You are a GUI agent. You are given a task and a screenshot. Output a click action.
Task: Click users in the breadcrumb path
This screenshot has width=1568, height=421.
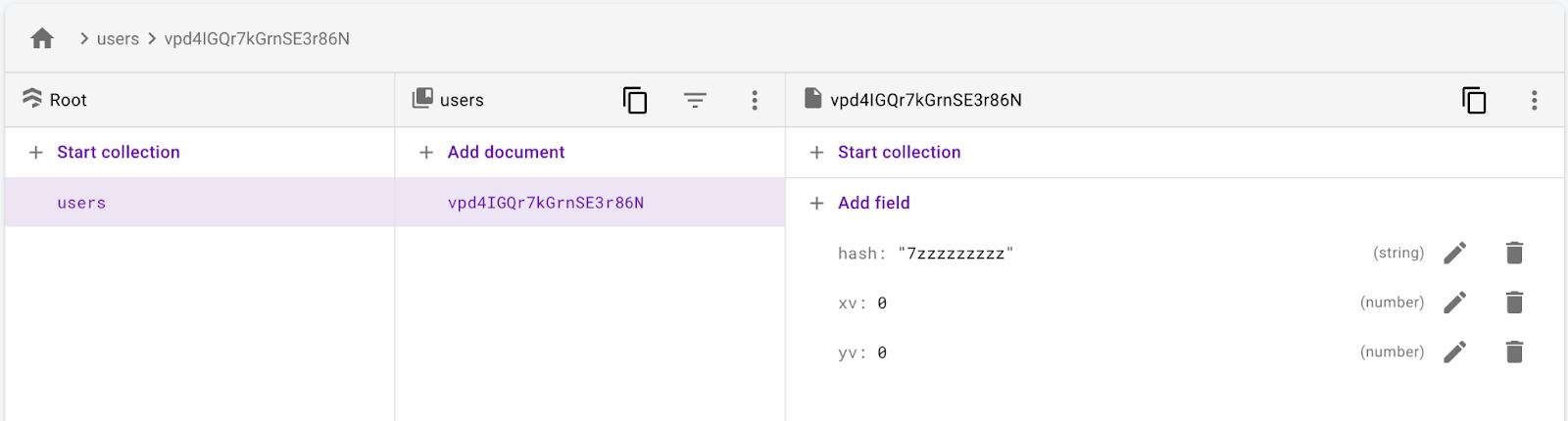[118, 39]
